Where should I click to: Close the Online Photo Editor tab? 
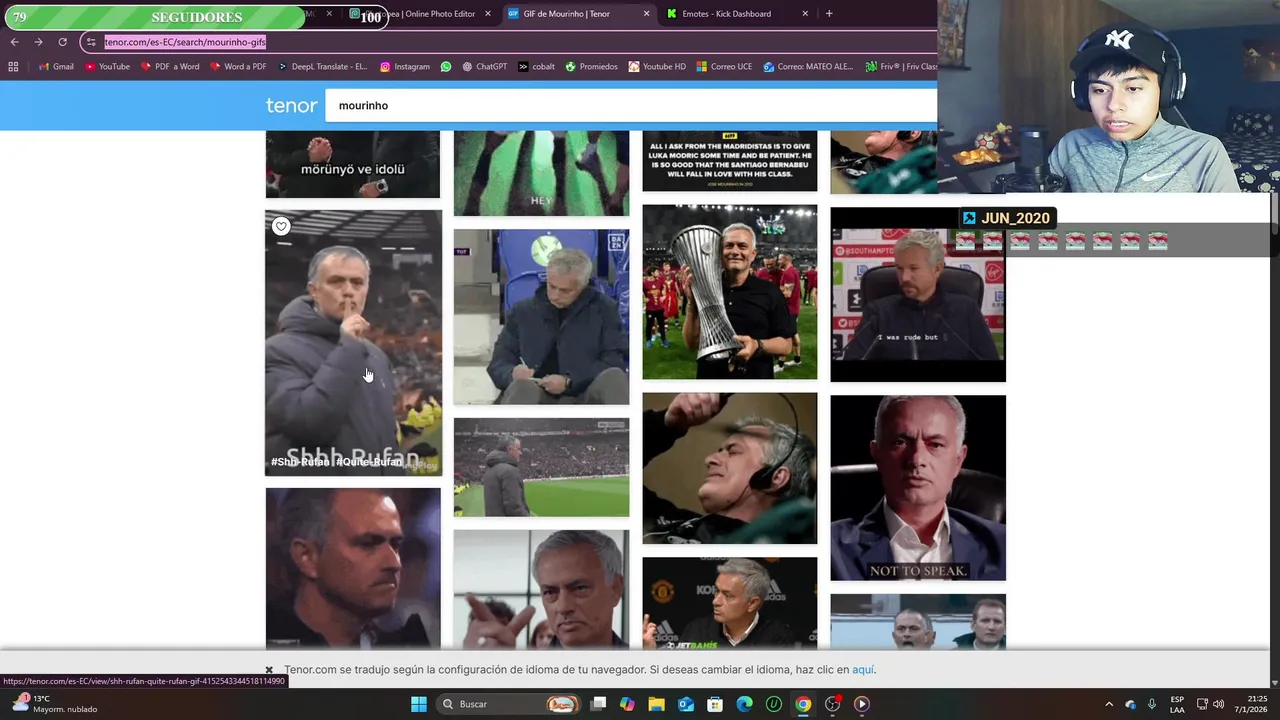pyautogui.click(x=488, y=14)
